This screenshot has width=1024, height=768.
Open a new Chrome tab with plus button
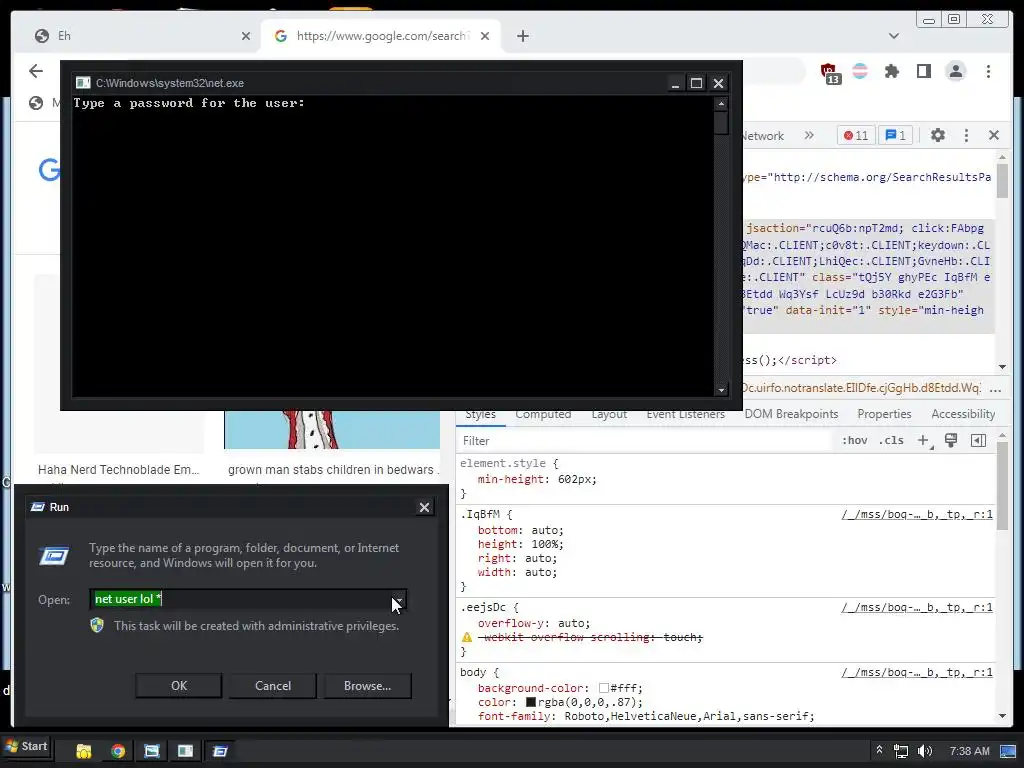click(x=522, y=37)
